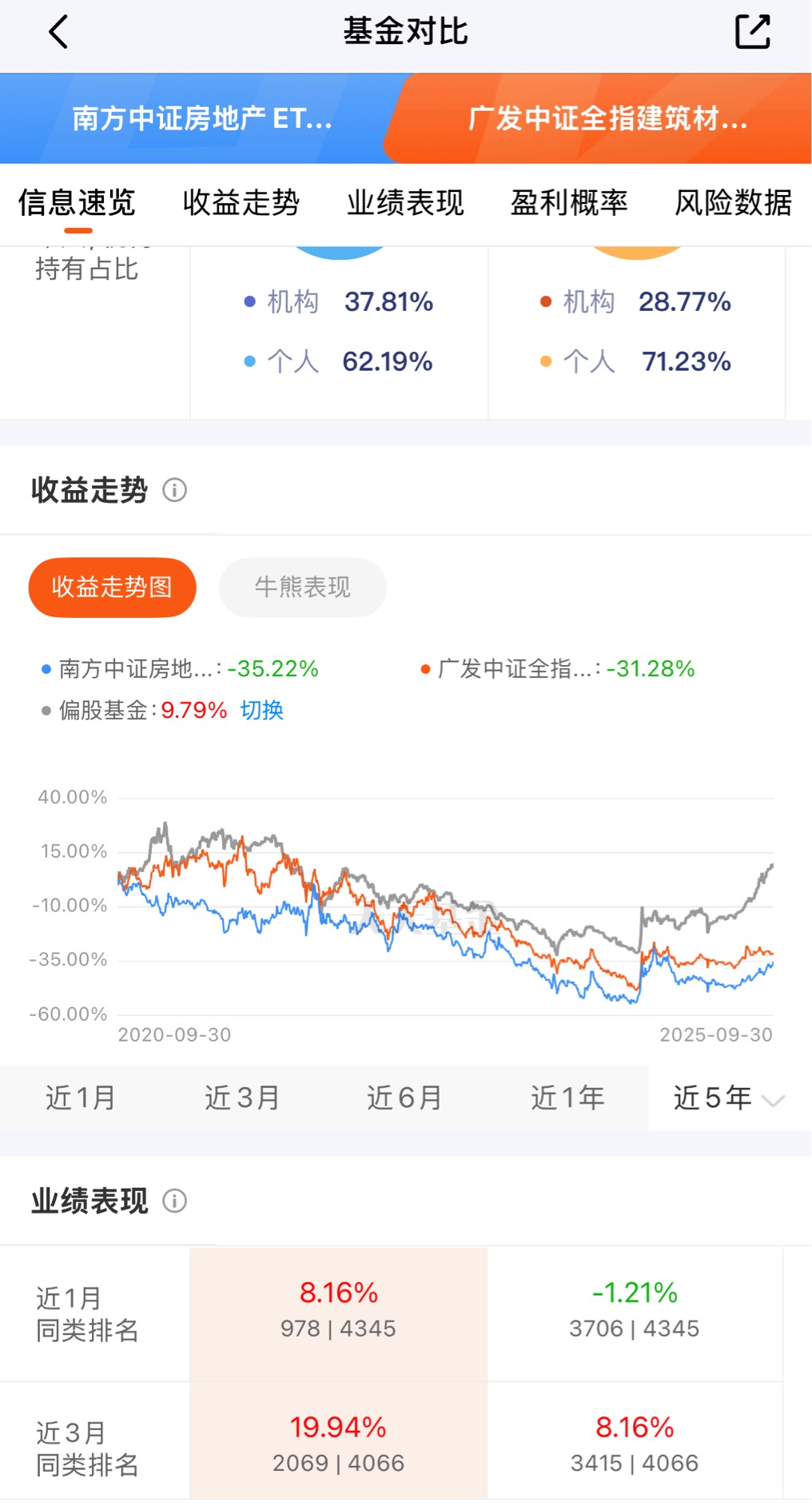Tap the back arrow icon

tap(59, 33)
